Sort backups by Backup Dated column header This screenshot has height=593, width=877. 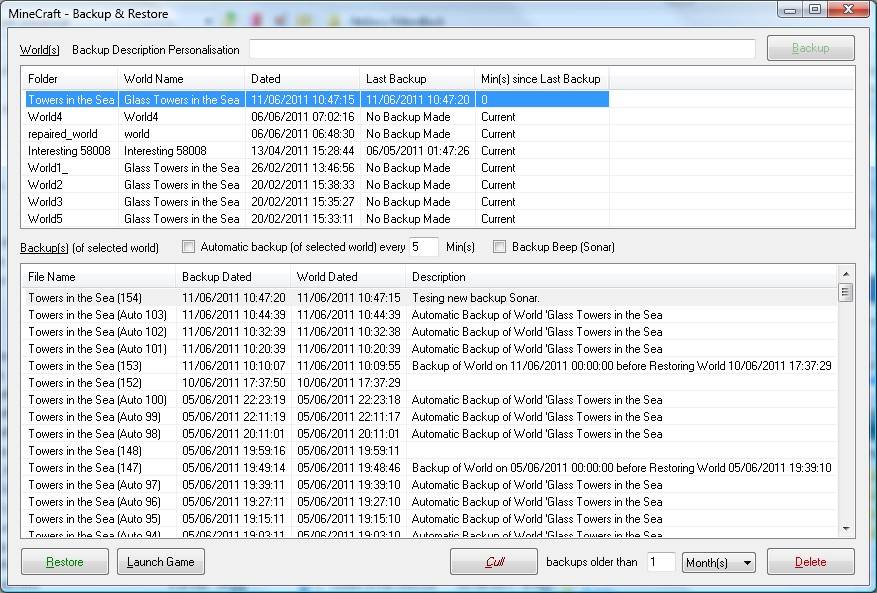232,277
